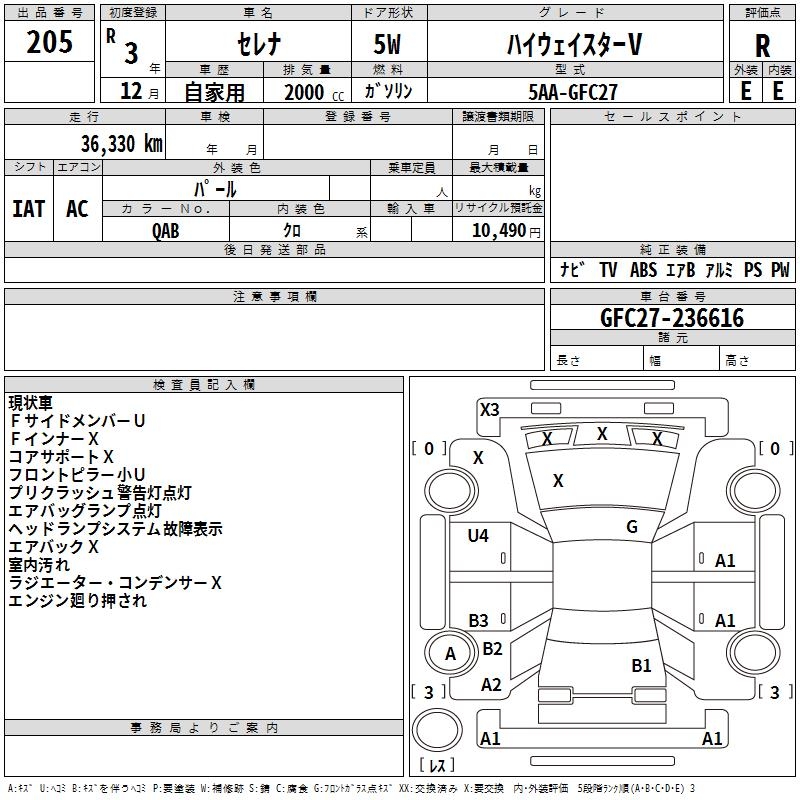Select mileage value 36,330 km
The width and height of the screenshot is (800, 800).
pos(121,144)
